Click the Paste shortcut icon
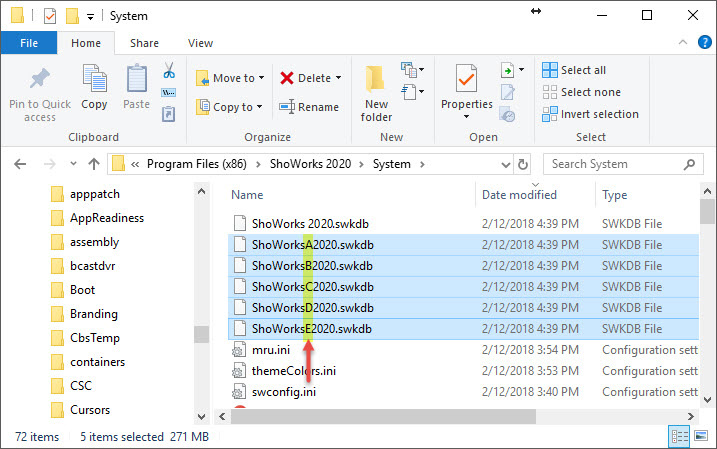717x449 pixels. pos(168,114)
